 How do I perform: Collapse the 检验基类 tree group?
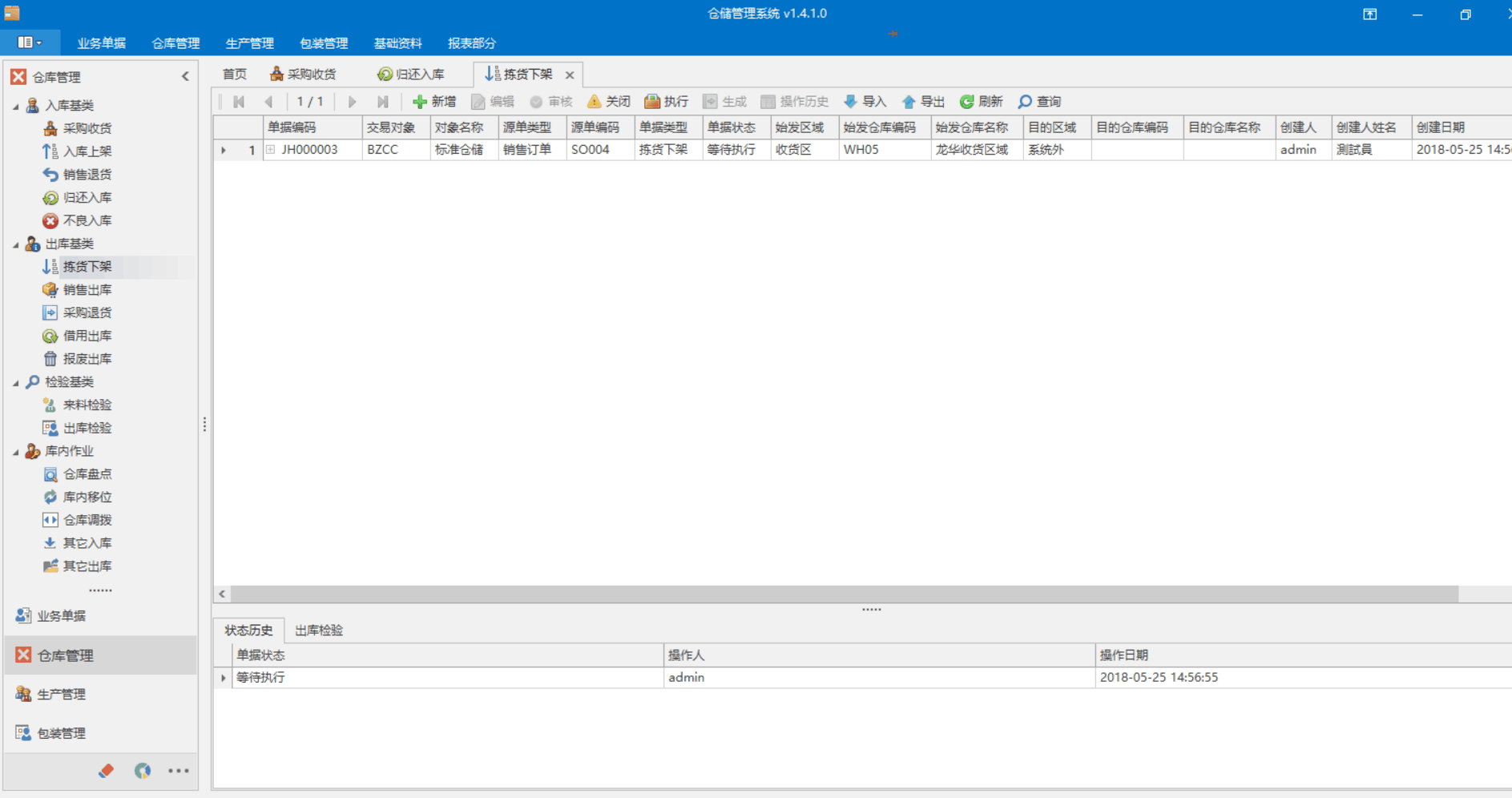(x=16, y=383)
